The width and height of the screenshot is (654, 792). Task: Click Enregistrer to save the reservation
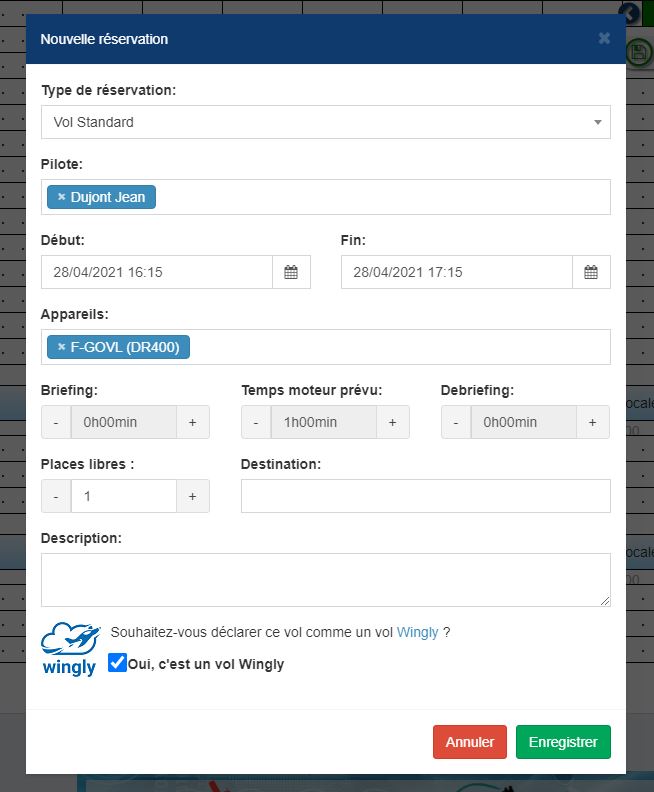click(563, 742)
